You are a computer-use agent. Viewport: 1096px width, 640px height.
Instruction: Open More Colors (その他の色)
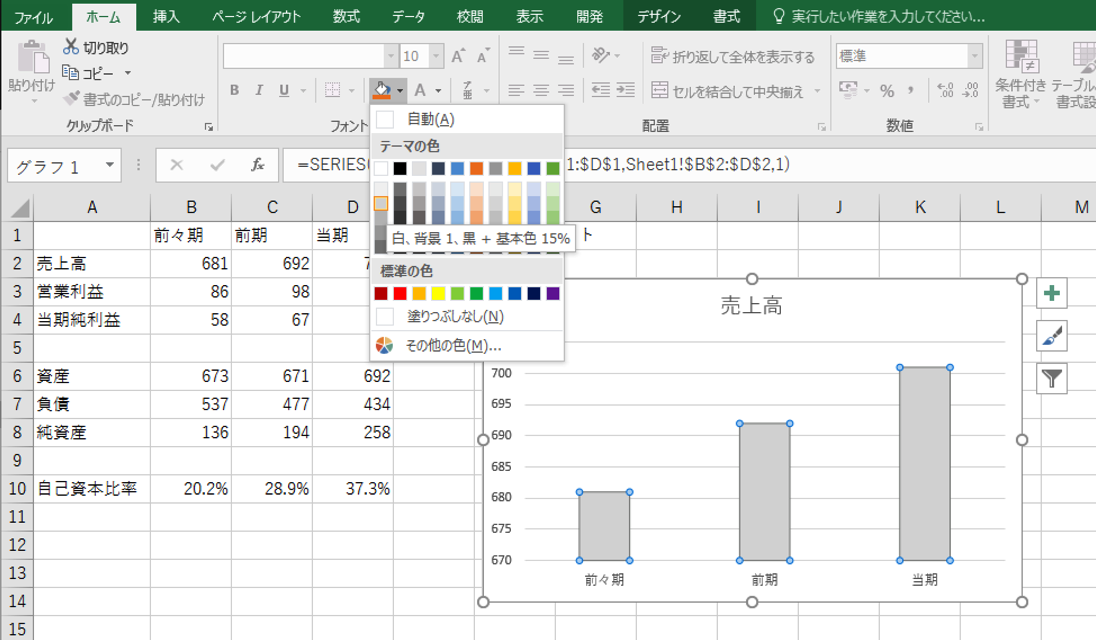click(467, 346)
